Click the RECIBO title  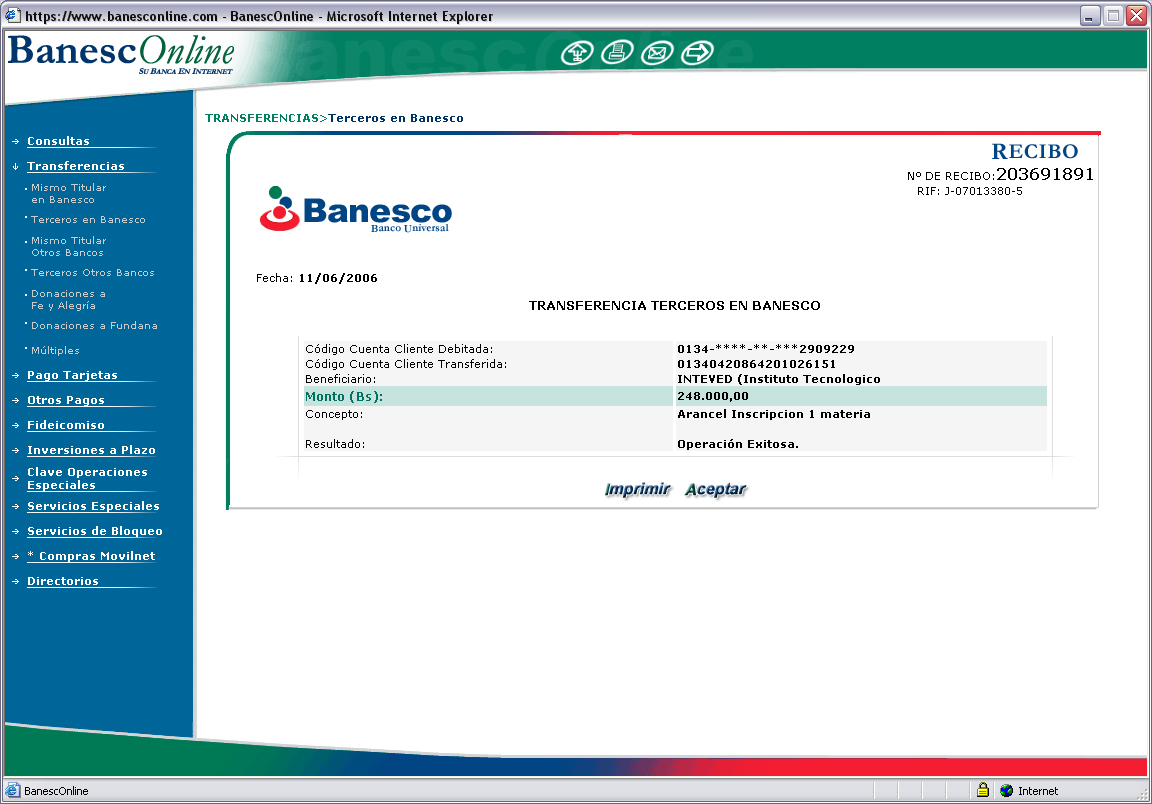coord(1034,151)
